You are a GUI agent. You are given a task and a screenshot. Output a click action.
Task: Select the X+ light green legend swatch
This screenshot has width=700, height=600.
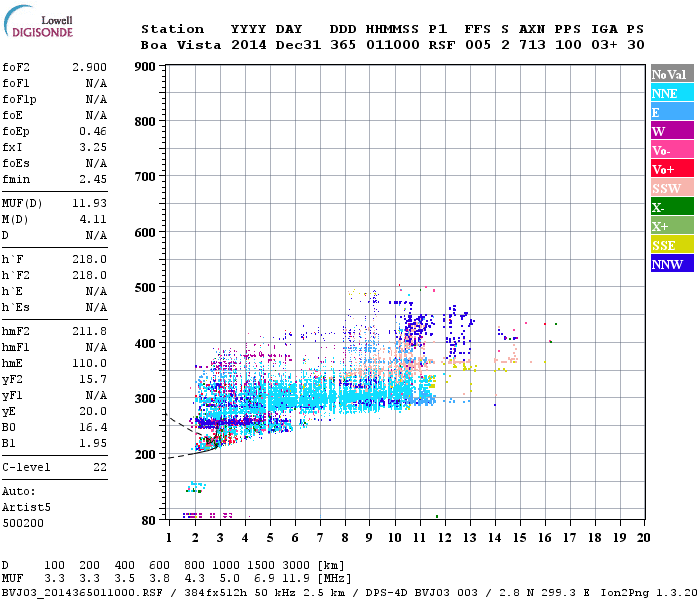tap(672, 225)
